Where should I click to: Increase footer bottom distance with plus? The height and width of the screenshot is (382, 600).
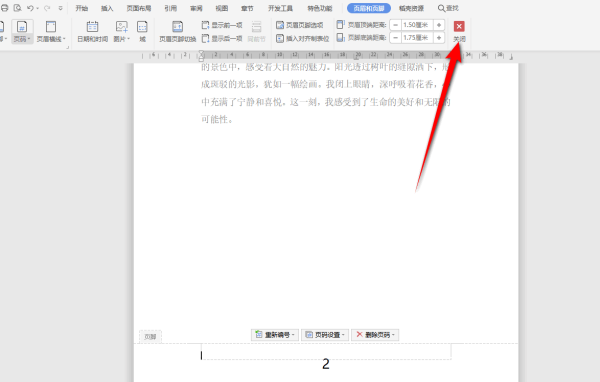coord(439,38)
